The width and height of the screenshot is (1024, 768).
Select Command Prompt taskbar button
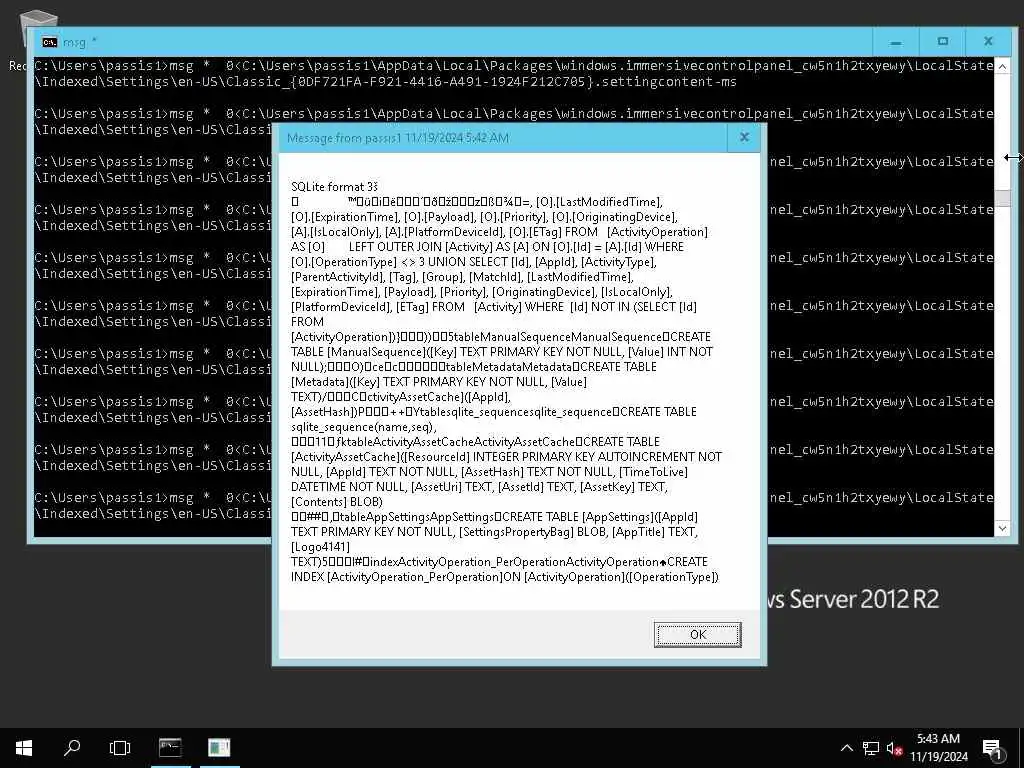[x=170, y=748]
